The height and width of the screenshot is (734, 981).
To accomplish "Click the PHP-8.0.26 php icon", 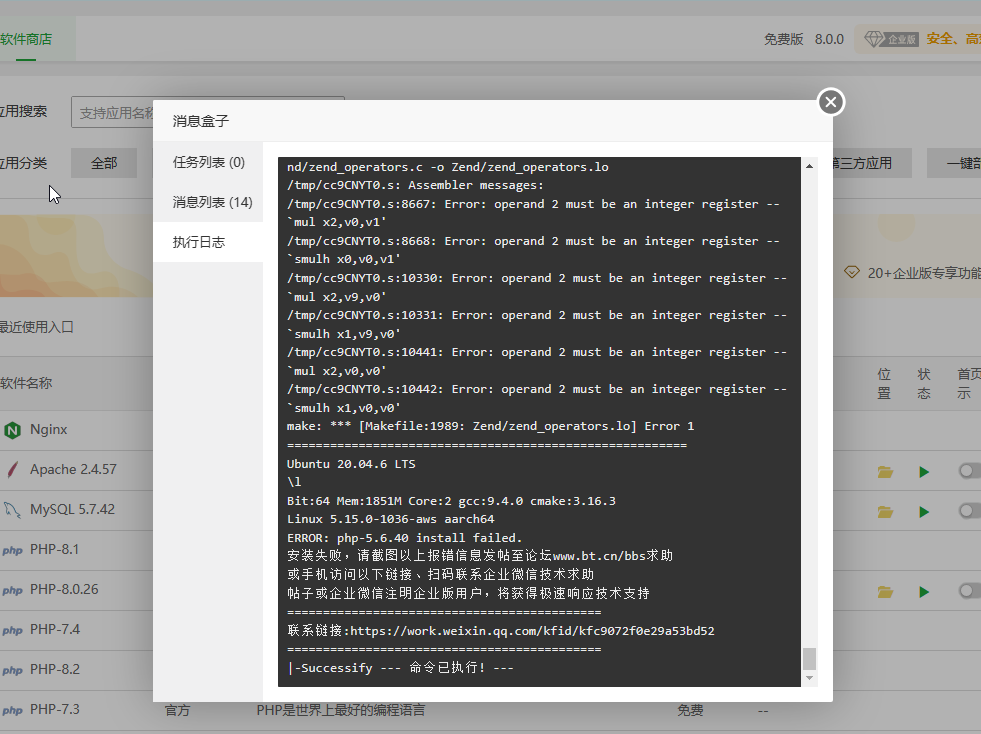I will pyautogui.click(x=12, y=591).
